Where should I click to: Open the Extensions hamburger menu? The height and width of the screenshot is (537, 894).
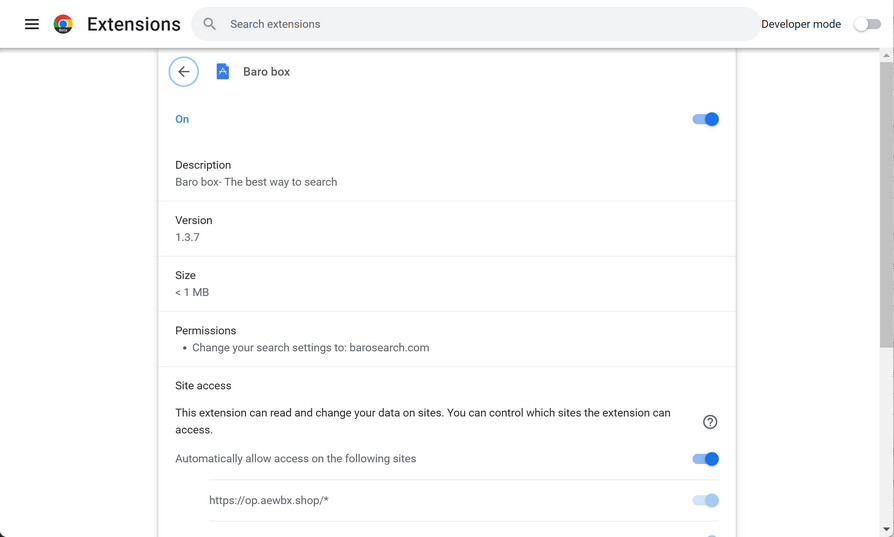point(32,24)
